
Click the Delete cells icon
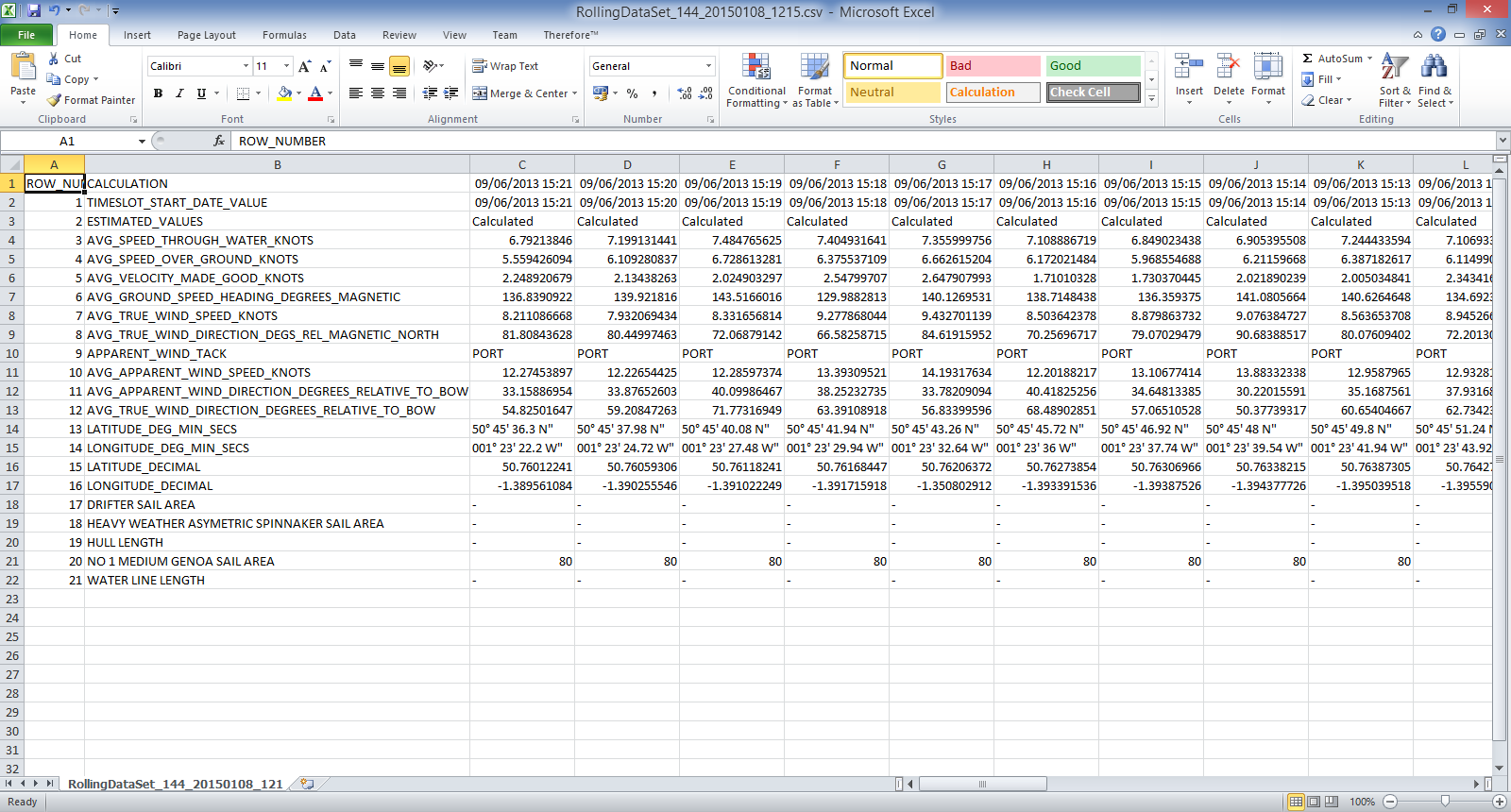click(x=1229, y=68)
